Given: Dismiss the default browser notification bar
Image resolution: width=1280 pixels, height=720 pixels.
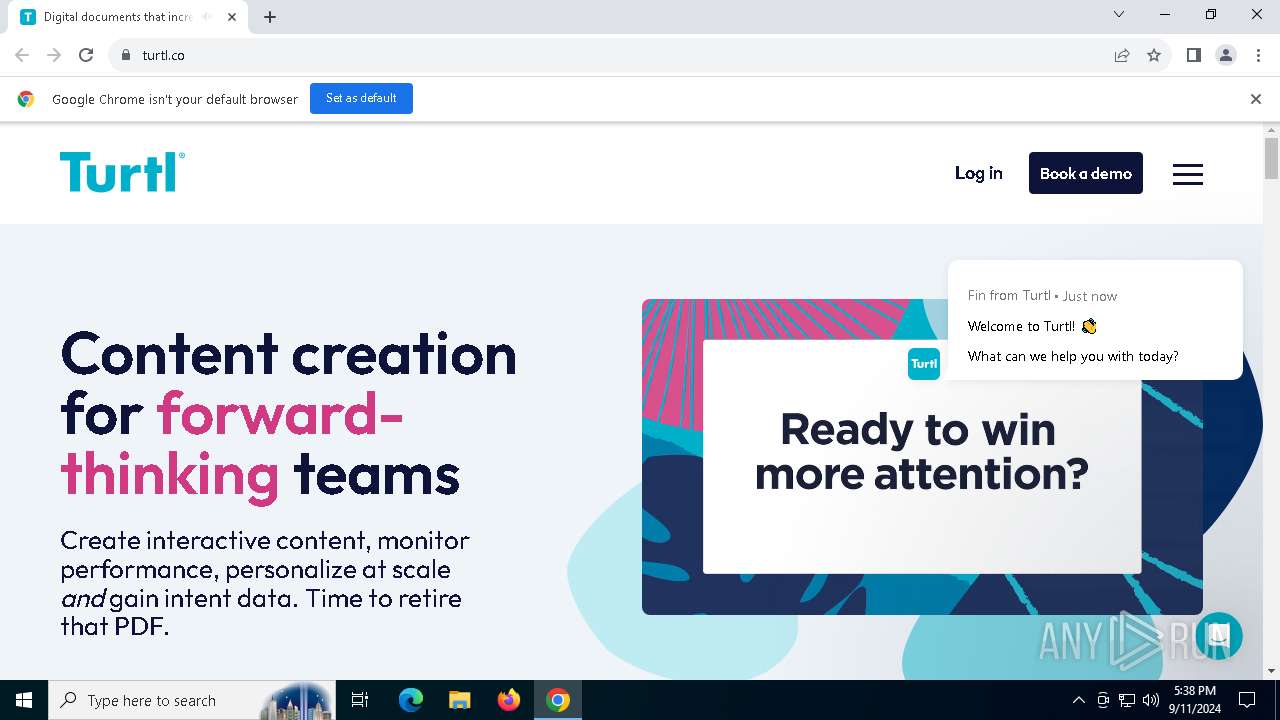Looking at the screenshot, I should [x=1256, y=99].
